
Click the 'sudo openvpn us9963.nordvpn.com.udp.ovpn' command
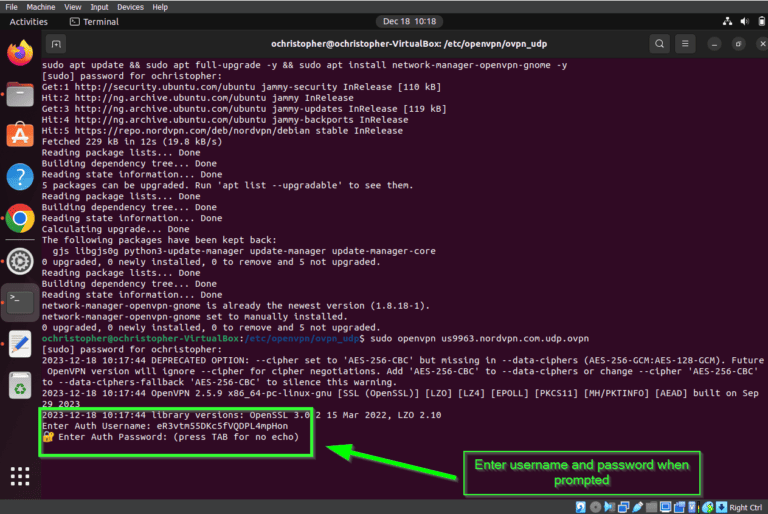click(480, 339)
